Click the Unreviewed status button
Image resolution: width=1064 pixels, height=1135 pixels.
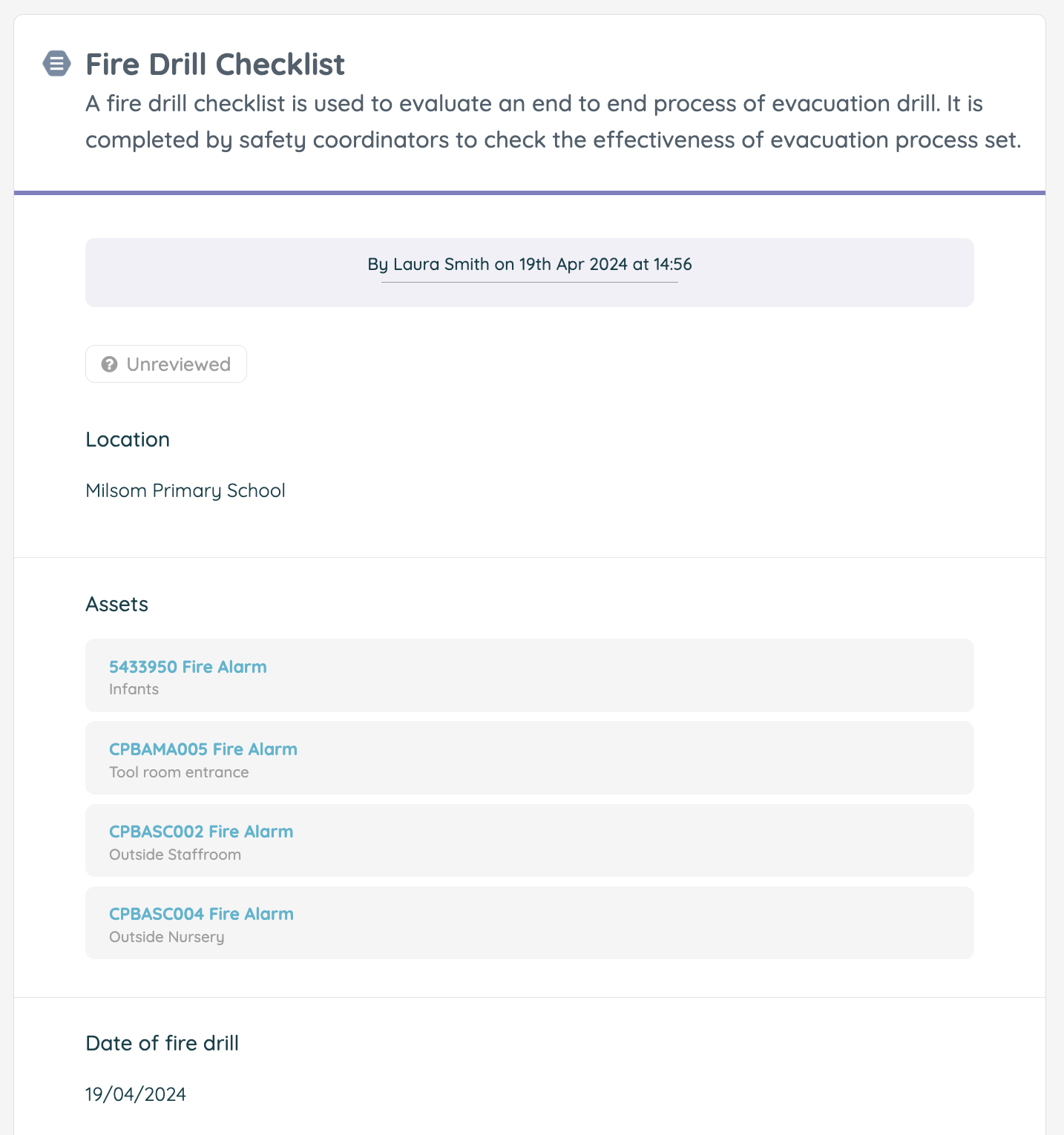click(166, 364)
